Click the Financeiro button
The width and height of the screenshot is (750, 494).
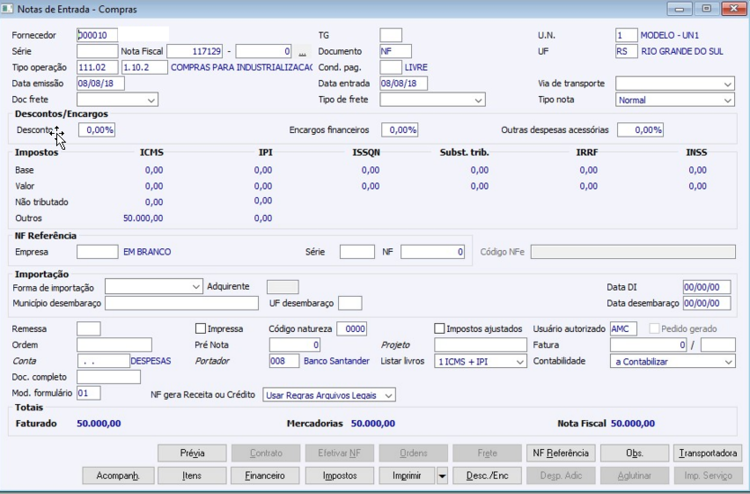[x=265, y=476]
